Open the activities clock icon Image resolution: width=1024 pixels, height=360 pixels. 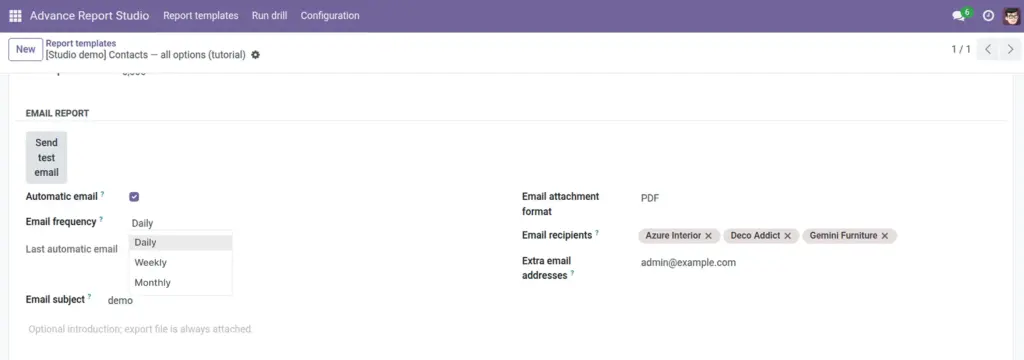(988, 16)
